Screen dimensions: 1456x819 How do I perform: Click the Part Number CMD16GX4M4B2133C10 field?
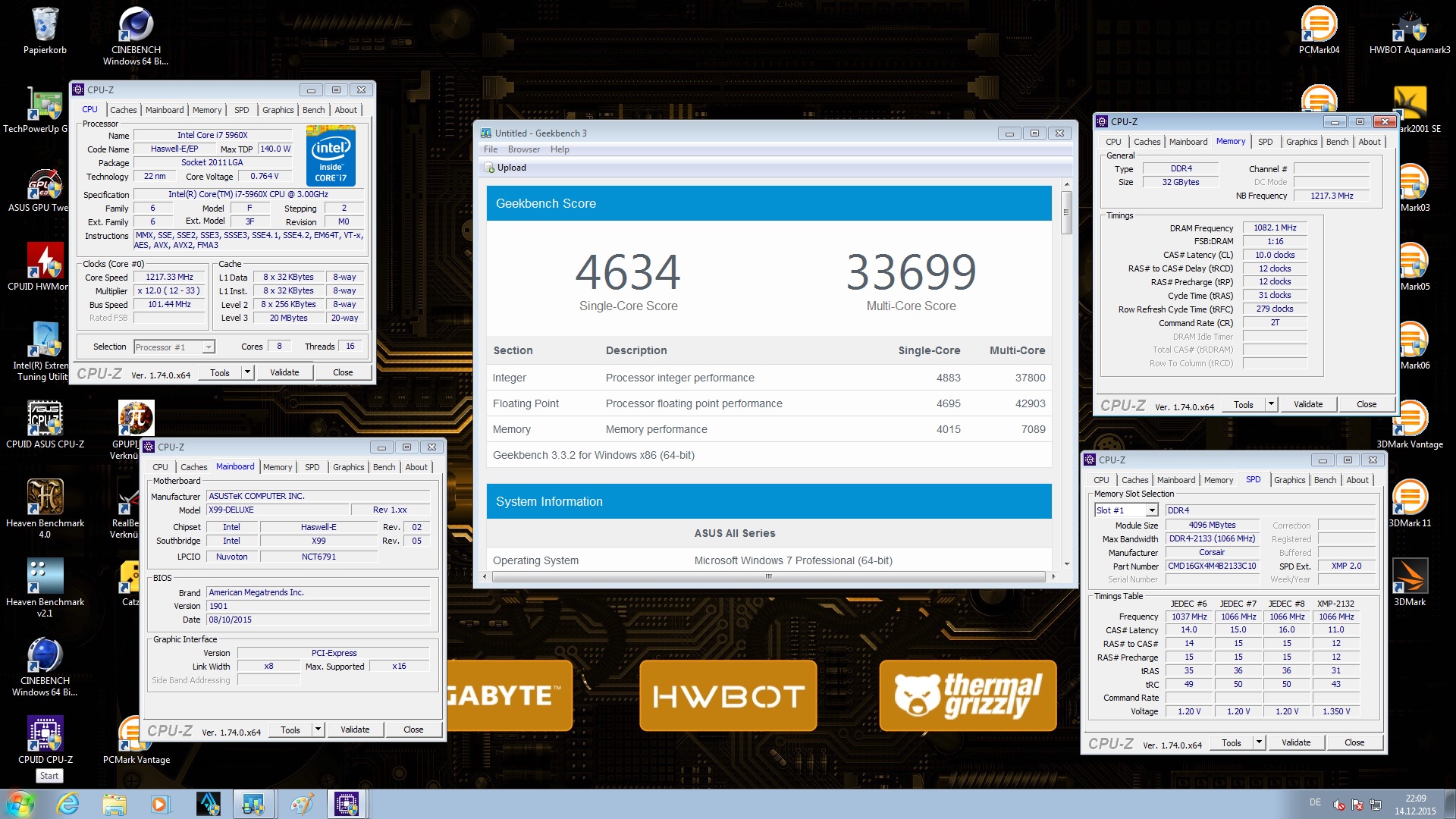tap(1212, 566)
